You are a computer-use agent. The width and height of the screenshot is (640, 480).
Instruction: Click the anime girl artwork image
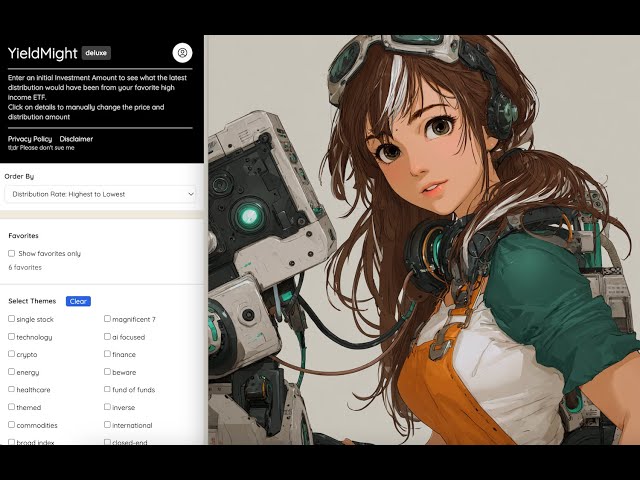coord(424,240)
